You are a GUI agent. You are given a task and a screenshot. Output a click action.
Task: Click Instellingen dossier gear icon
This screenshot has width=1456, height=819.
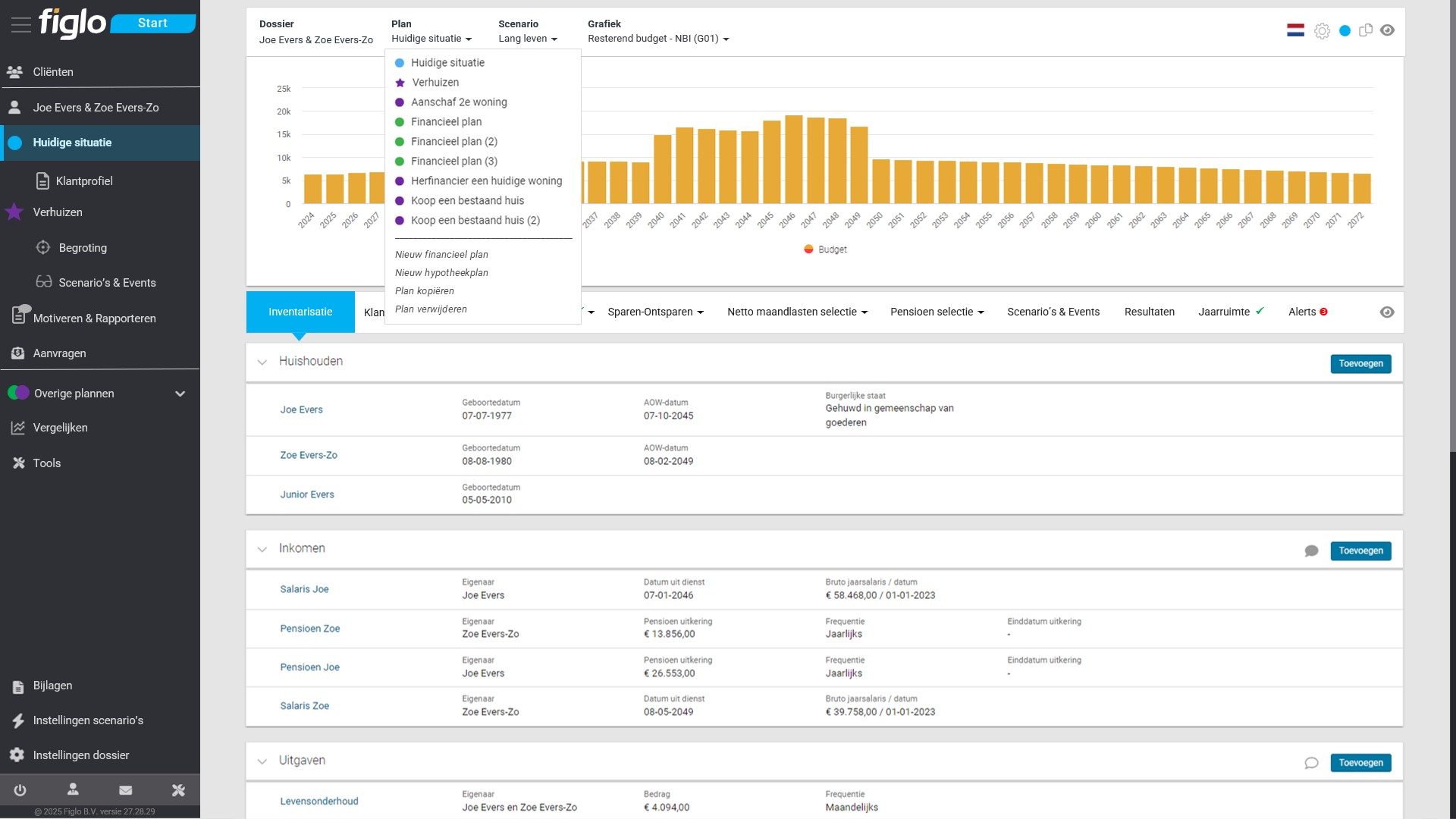(17, 755)
